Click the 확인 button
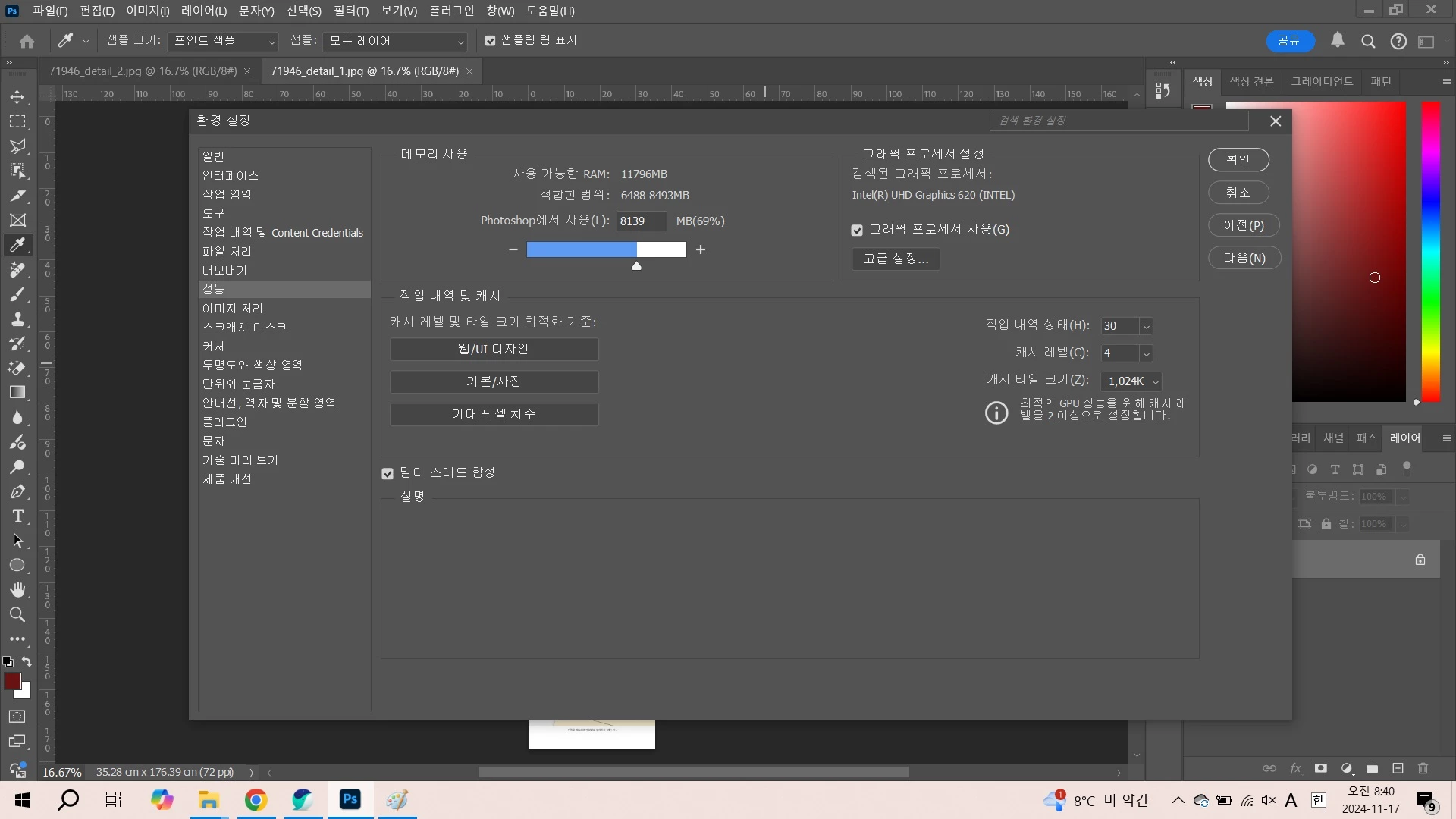The width and height of the screenshot is (1456, 819). pyautogui.click(x=1238, y=160)
